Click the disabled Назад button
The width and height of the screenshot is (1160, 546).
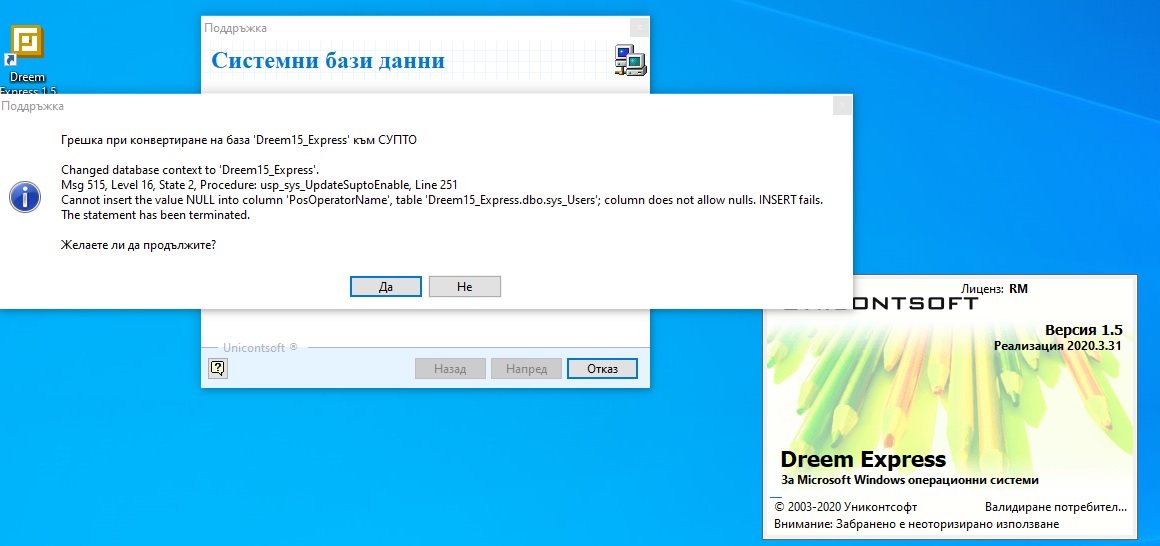click(x=450, y=368)
